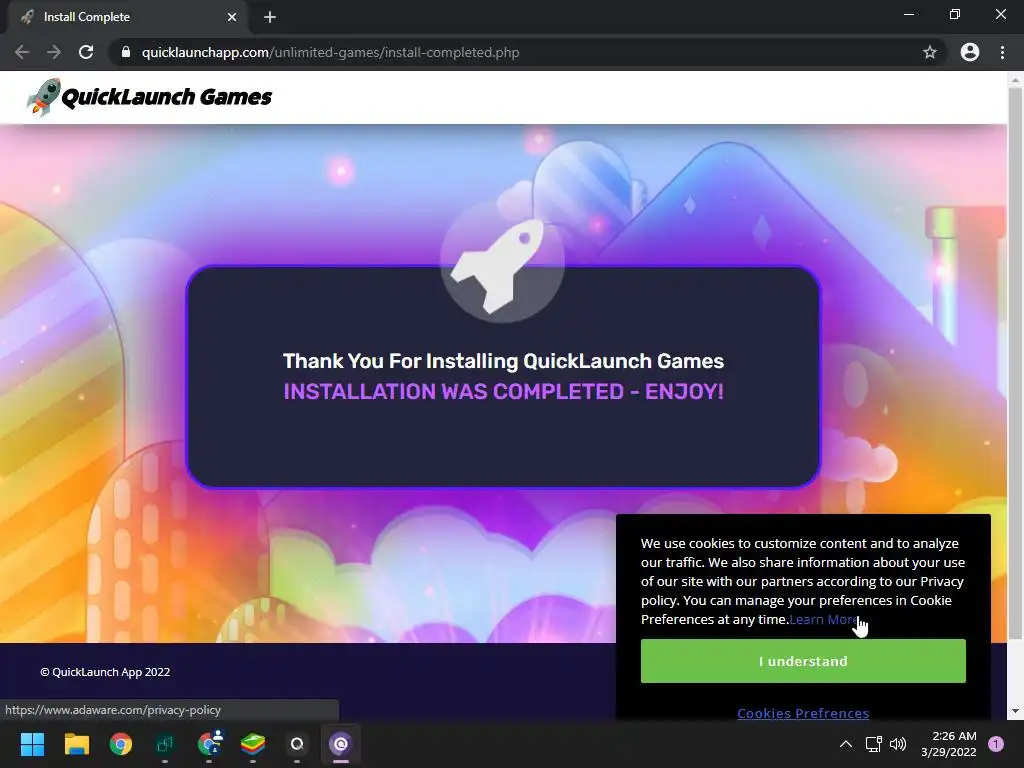This screenshot has height=768, width=1024.
Task: Open the clock showing 2:26 AM
Action: coord(948,744)
